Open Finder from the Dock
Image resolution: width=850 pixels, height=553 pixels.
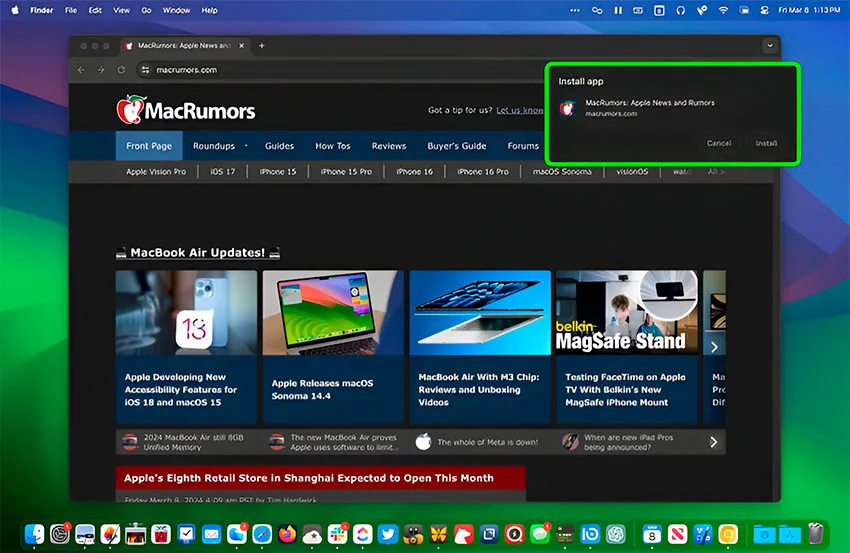coord(34,534)
